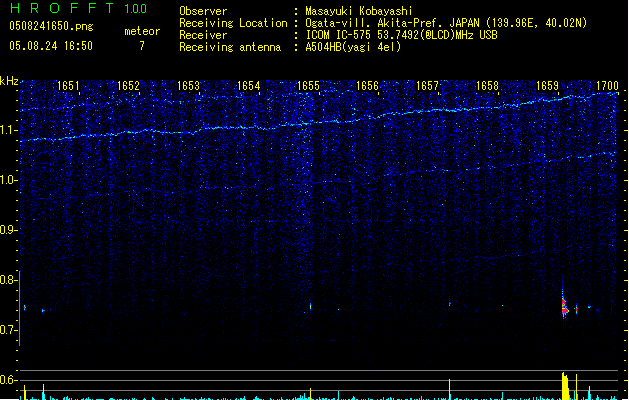Click the Receiving antenna label
Image resolution: width=629 pixels, height=400 pixels.
pos(230,47)
